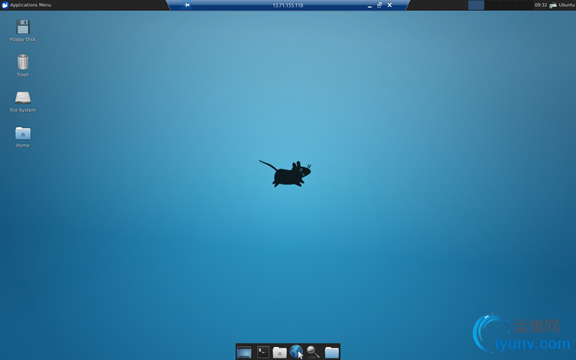
Task: Open the Applications Menu
Action: point(26,5)
